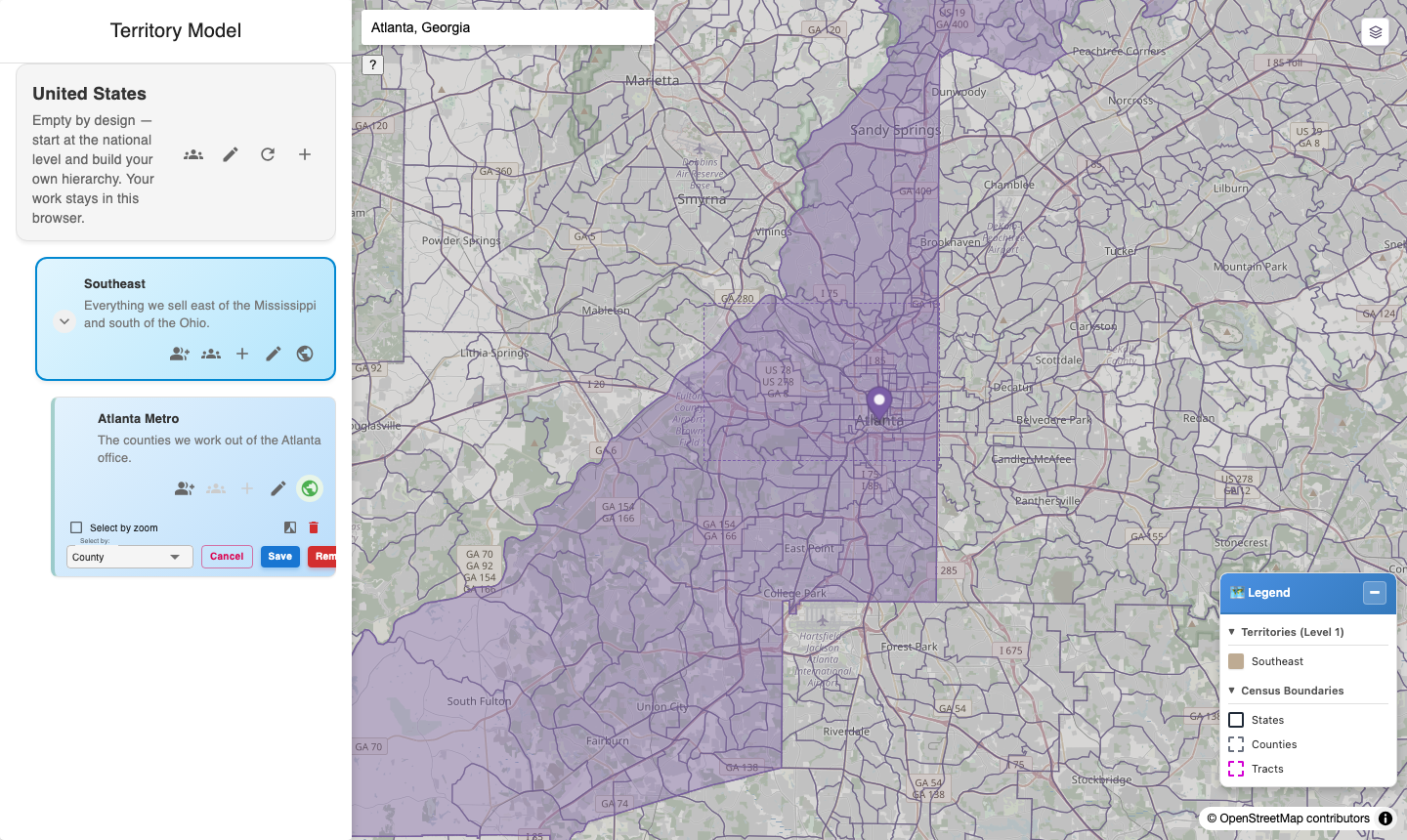Click the red trash icon in Atlanta Metro
The height and width of the screenshot is (840, 1407).
pos(314,527)
